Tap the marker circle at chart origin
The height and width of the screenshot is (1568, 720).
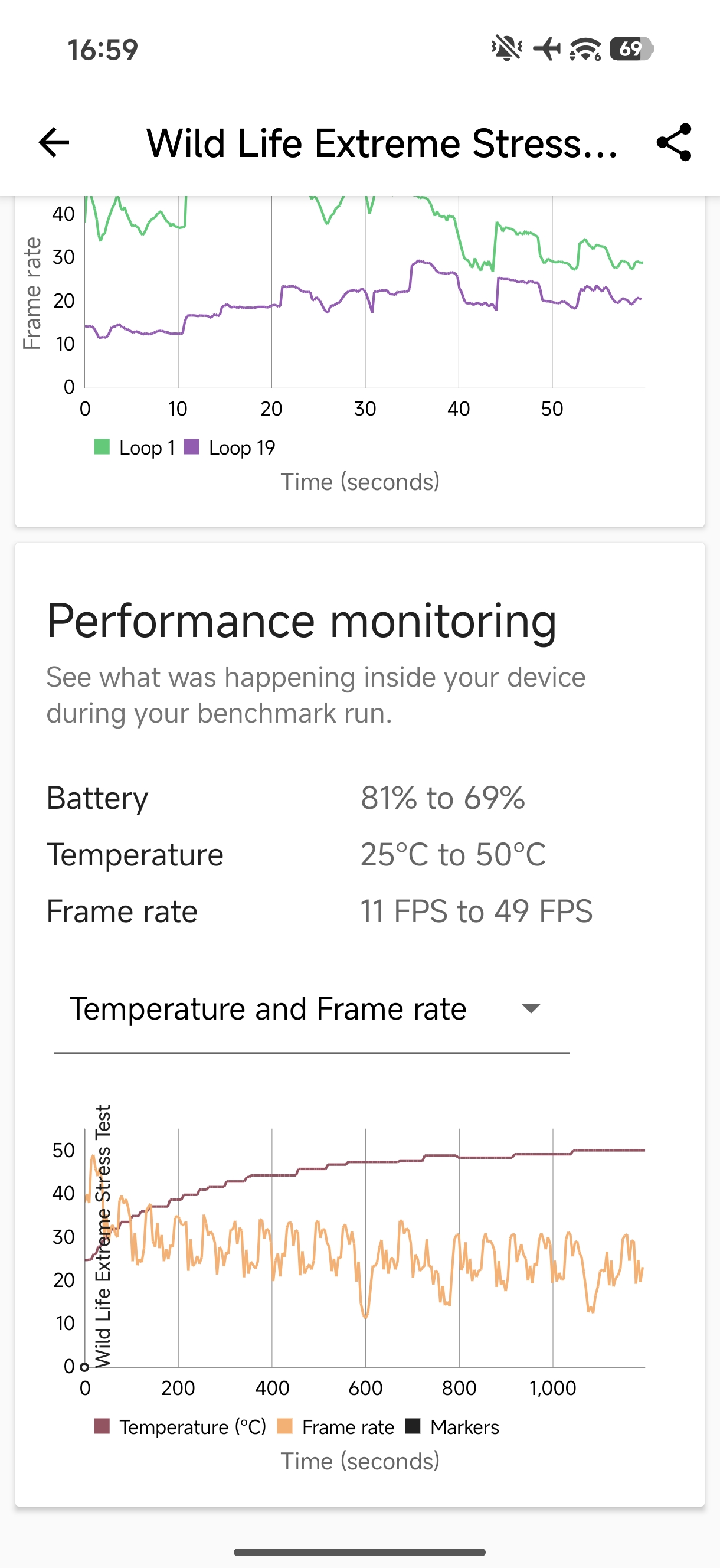(x=84, y=1367)
